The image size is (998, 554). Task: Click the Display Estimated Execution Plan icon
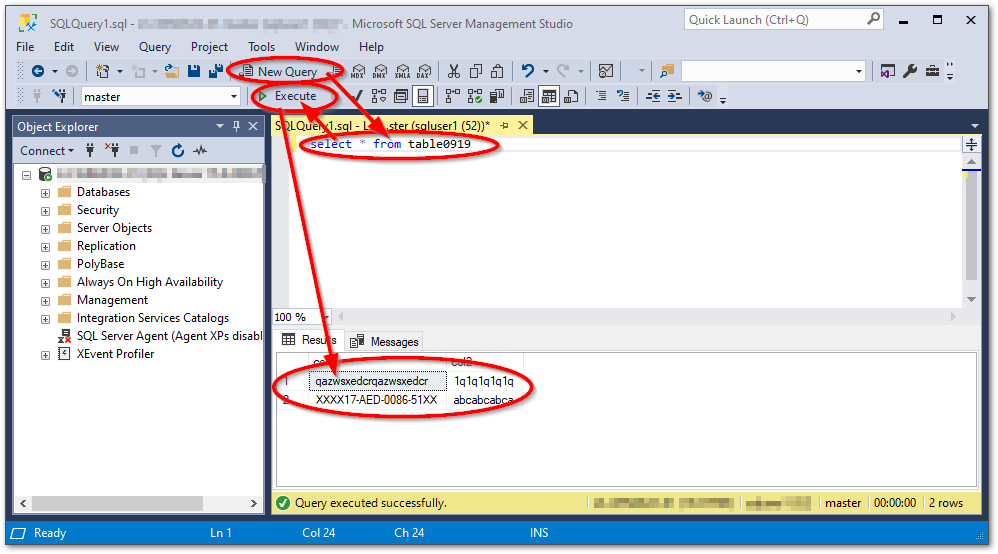pos(379,96)
